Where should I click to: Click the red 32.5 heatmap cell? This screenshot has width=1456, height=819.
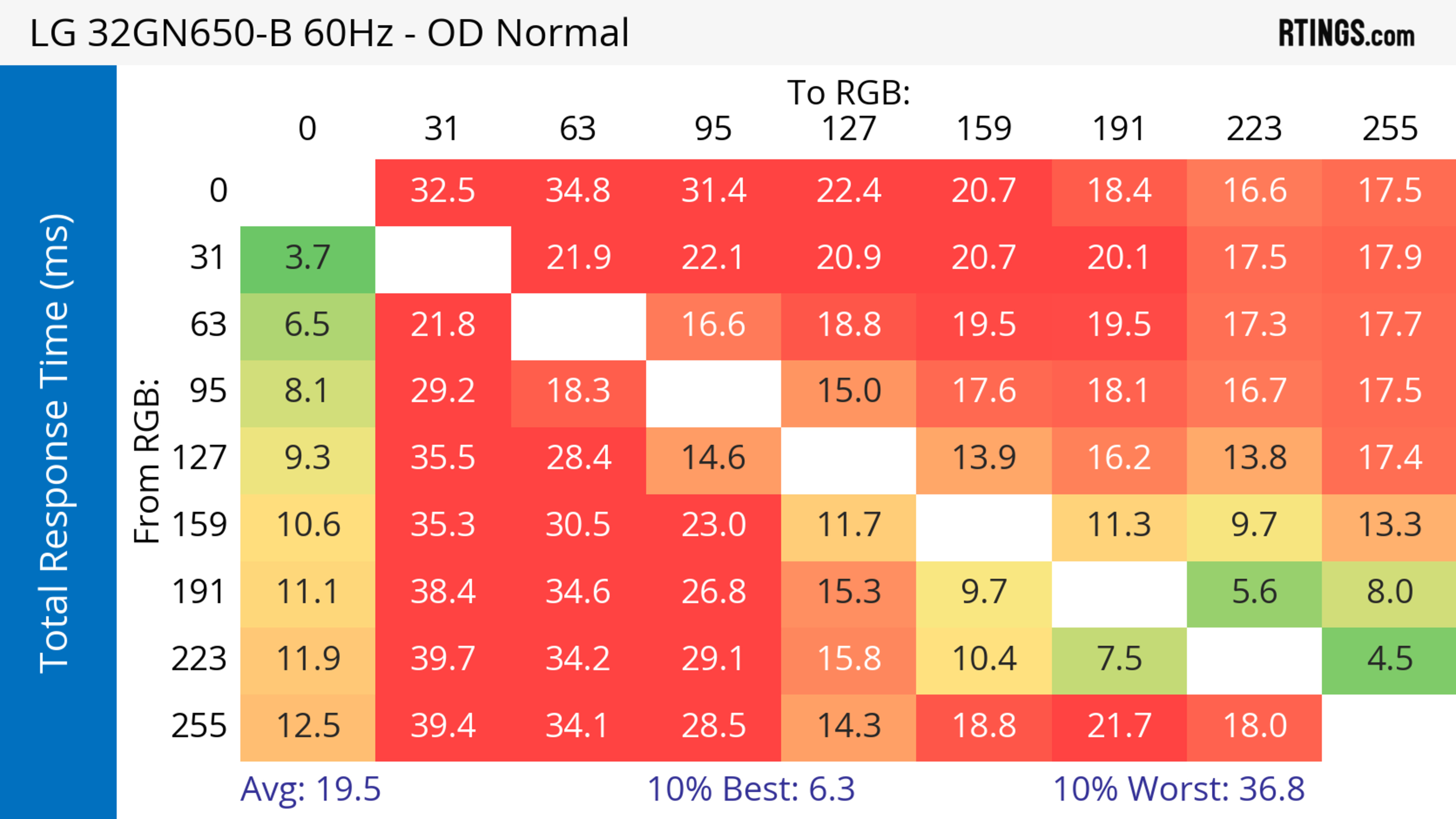[x=442, y=191]
